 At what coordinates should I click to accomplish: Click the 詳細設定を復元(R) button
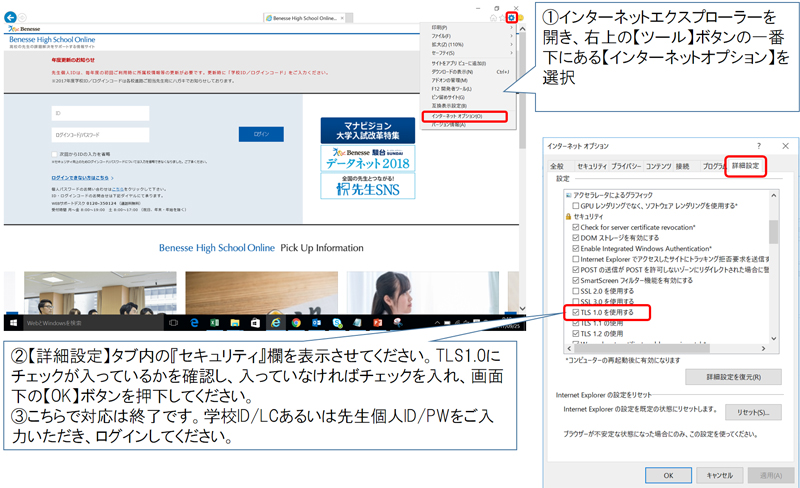click(733, 377)
